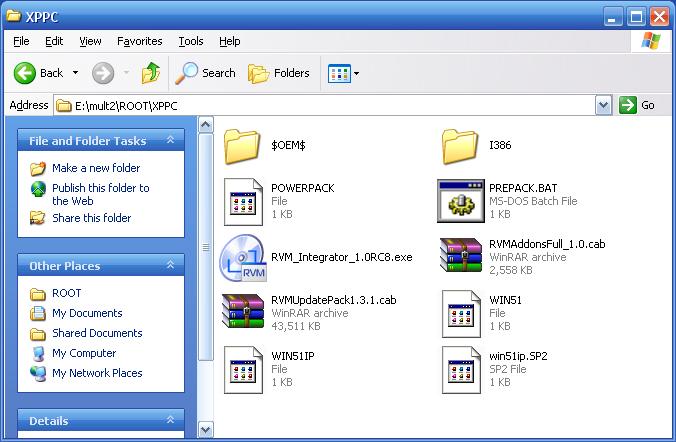
Task: Open the Help menu
Action: (229, 41)
